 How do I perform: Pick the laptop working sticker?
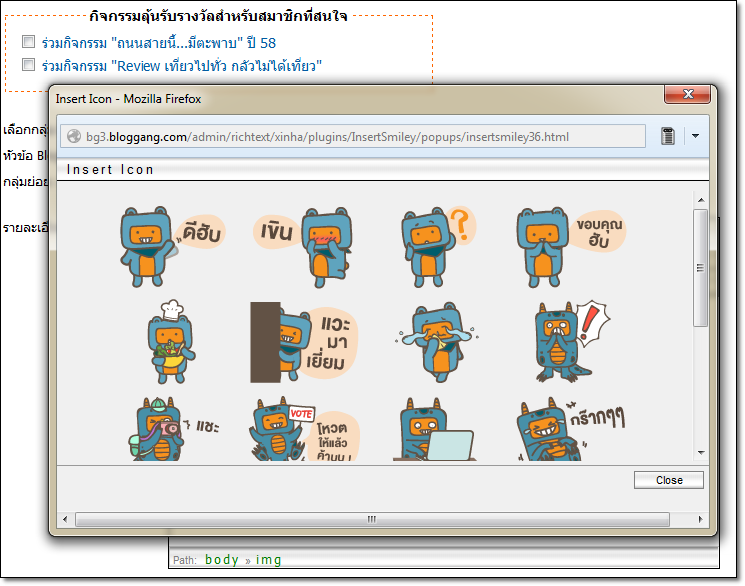pos(434,429)
